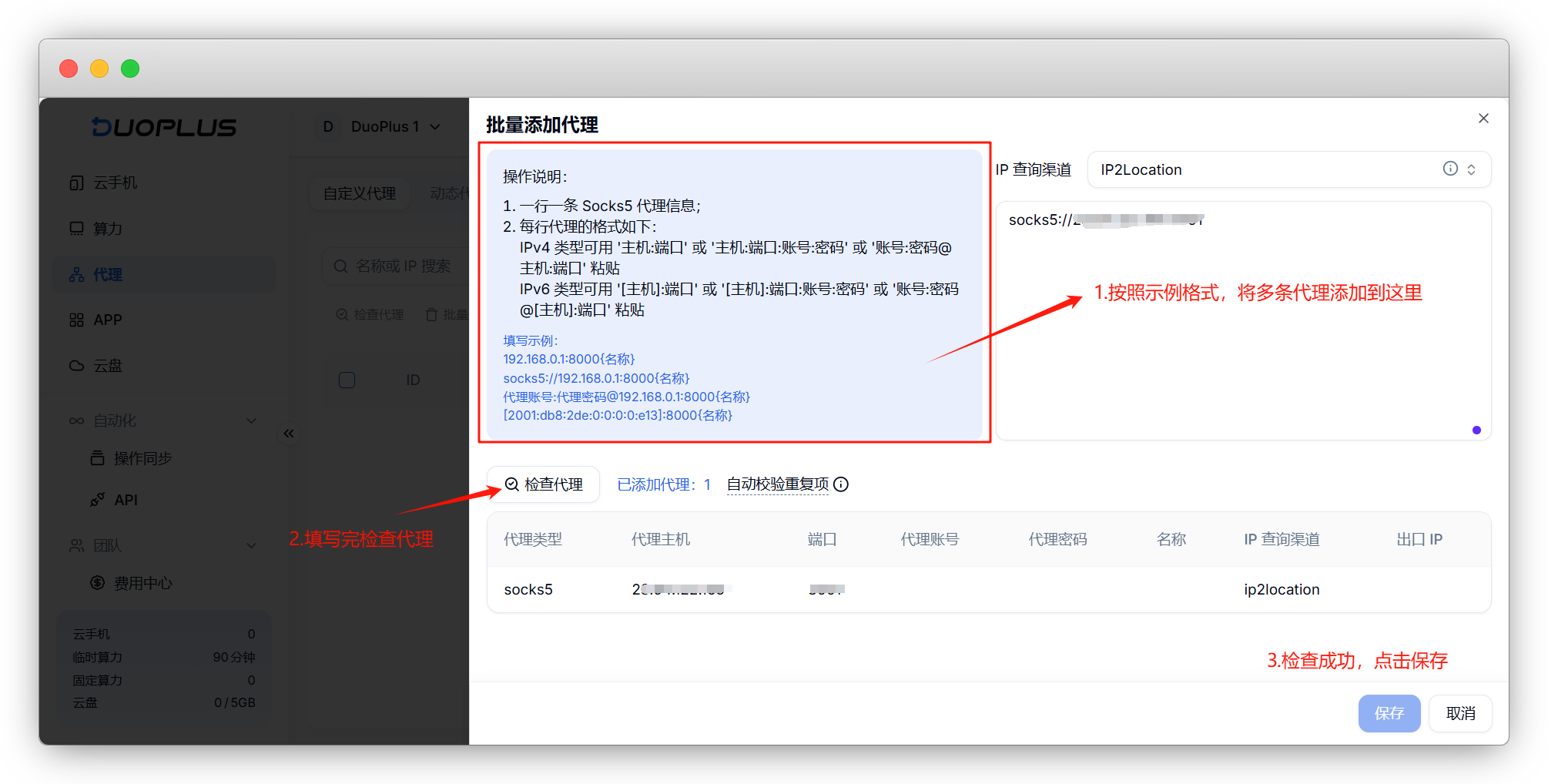Close the 批量添加代理 dialog with the X
The image size is (1548, 784).
point(1483,119)
